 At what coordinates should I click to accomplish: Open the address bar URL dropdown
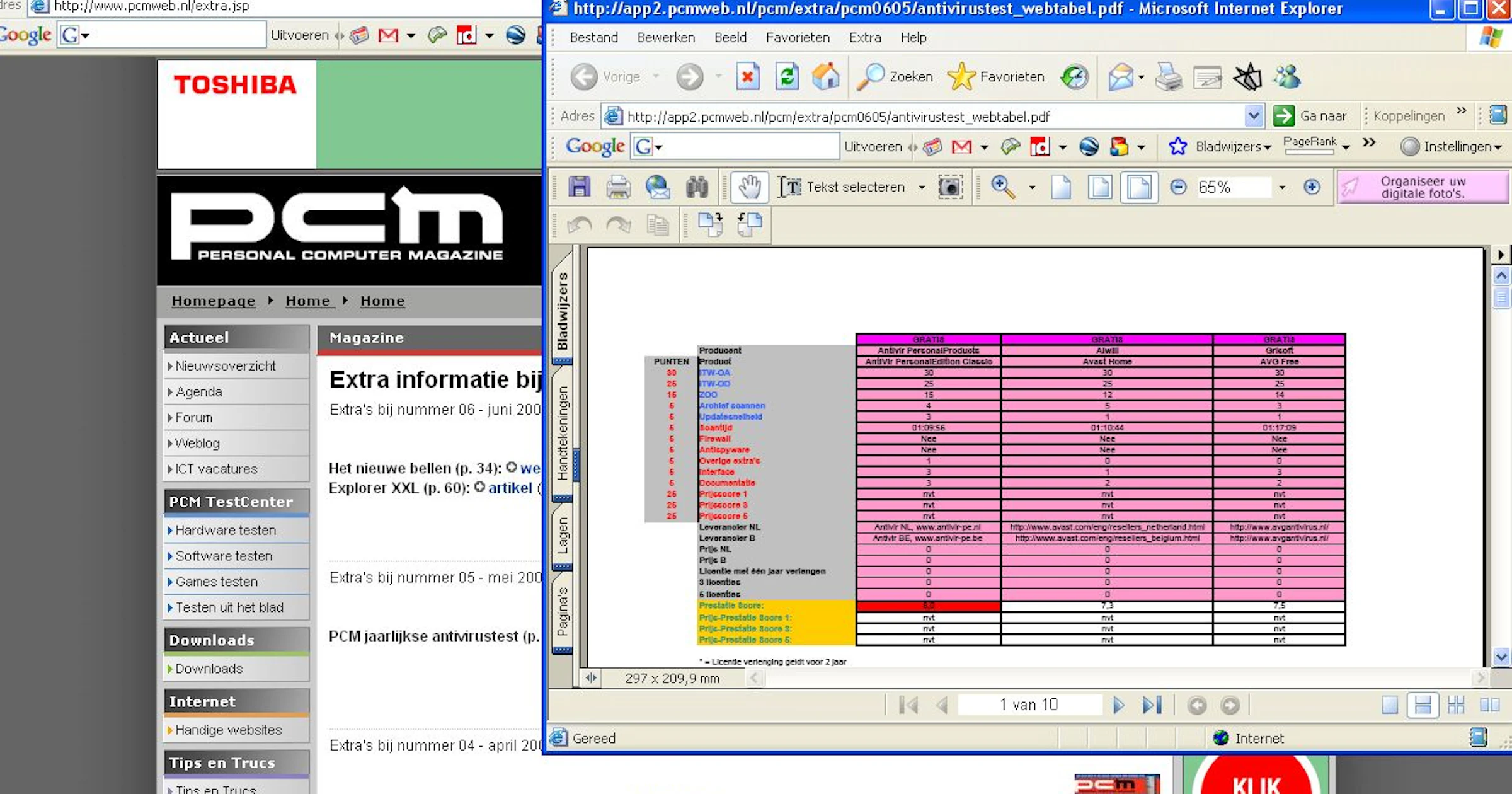(x=1253, y=116)
